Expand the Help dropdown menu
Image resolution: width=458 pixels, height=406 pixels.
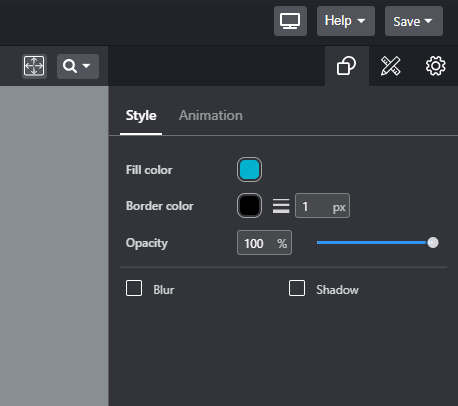click(x=346, y=21)
